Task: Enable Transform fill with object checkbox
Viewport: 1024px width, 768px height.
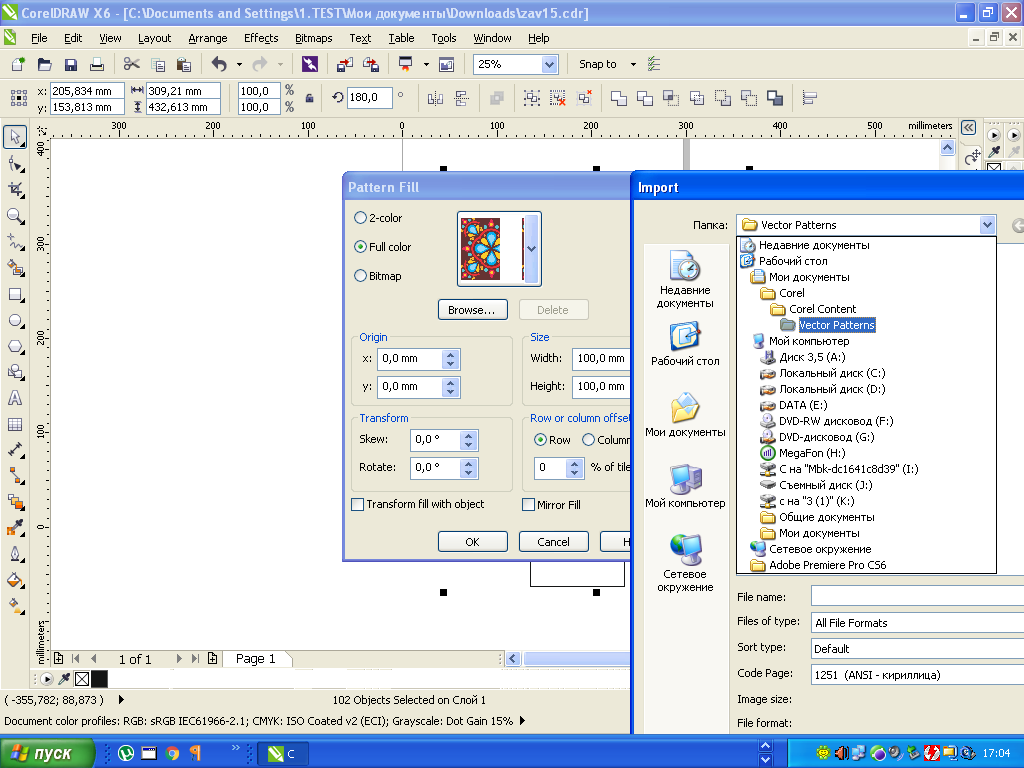Action: point(358,504)
